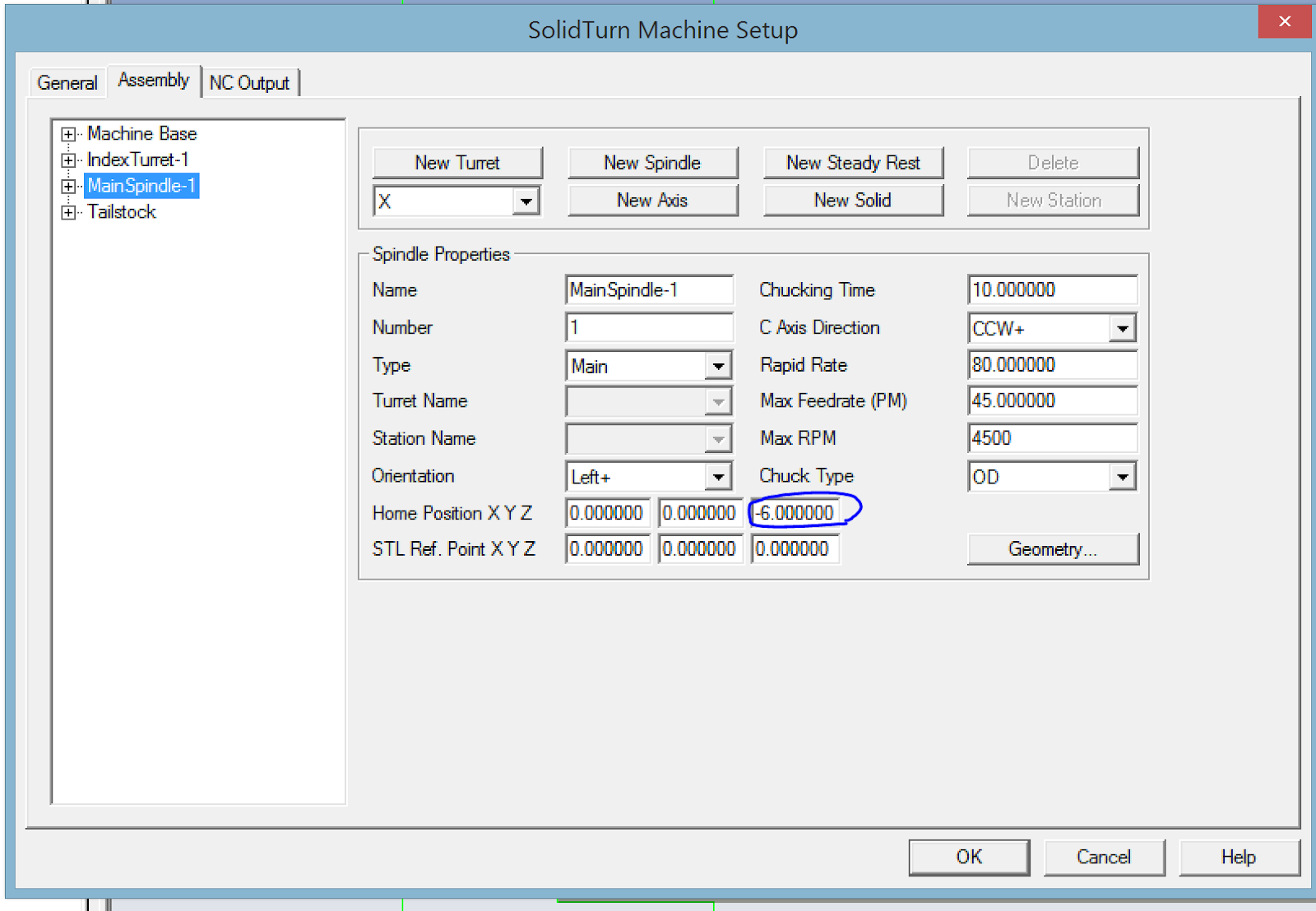This screenshot has width=1316, height=911.
Task: Close the SolidTurn Machine Setup window
Action: tap(1285, 21)
